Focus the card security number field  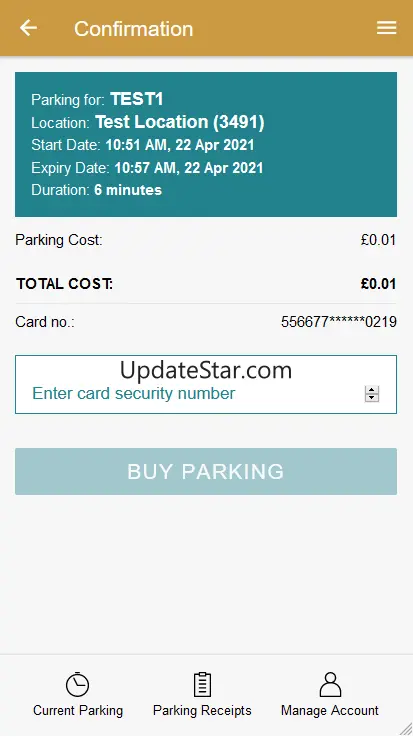[206, 384]
